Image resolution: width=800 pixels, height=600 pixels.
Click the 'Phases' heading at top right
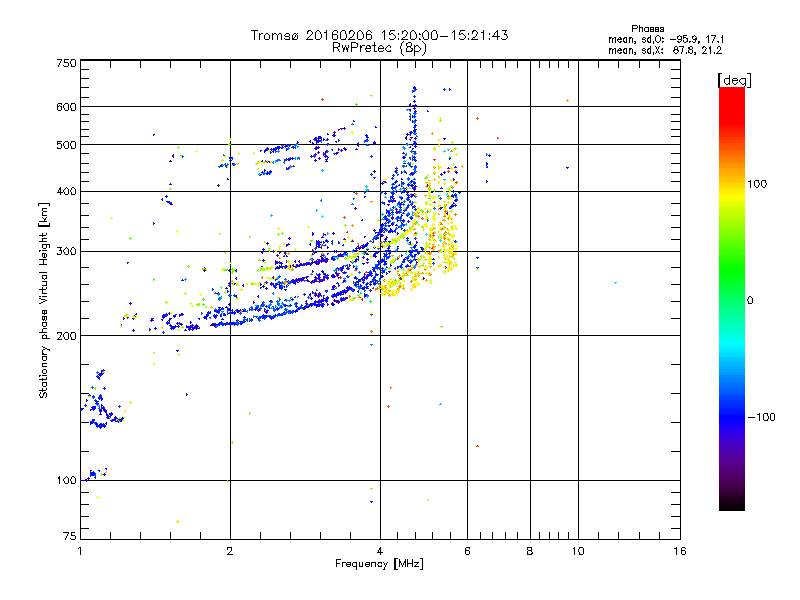pyautogui.click(x=647, y=29)
